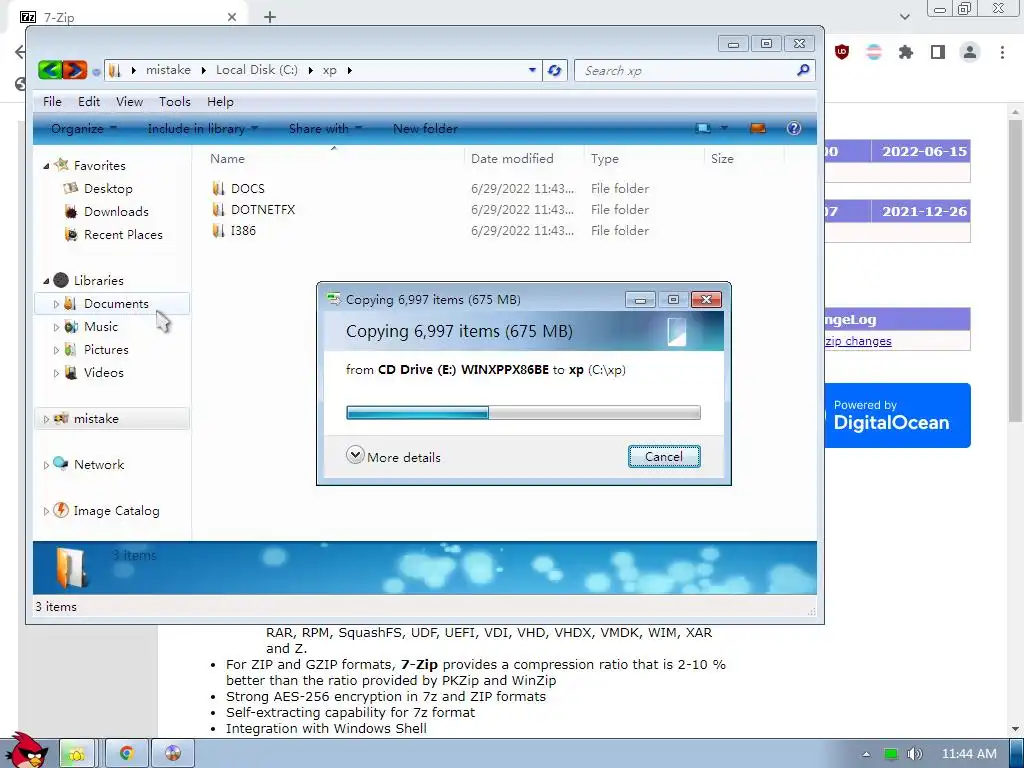Screen dimensions: 1024x768
Task: Click the green back arrow in Explorer
Action: (50, 70)
